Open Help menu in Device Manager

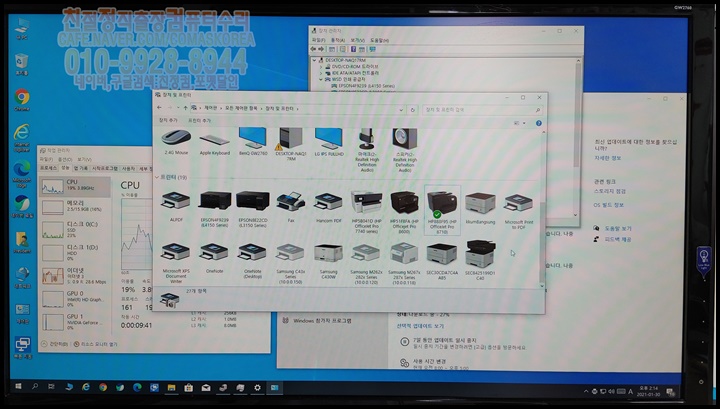coord(379,40)
